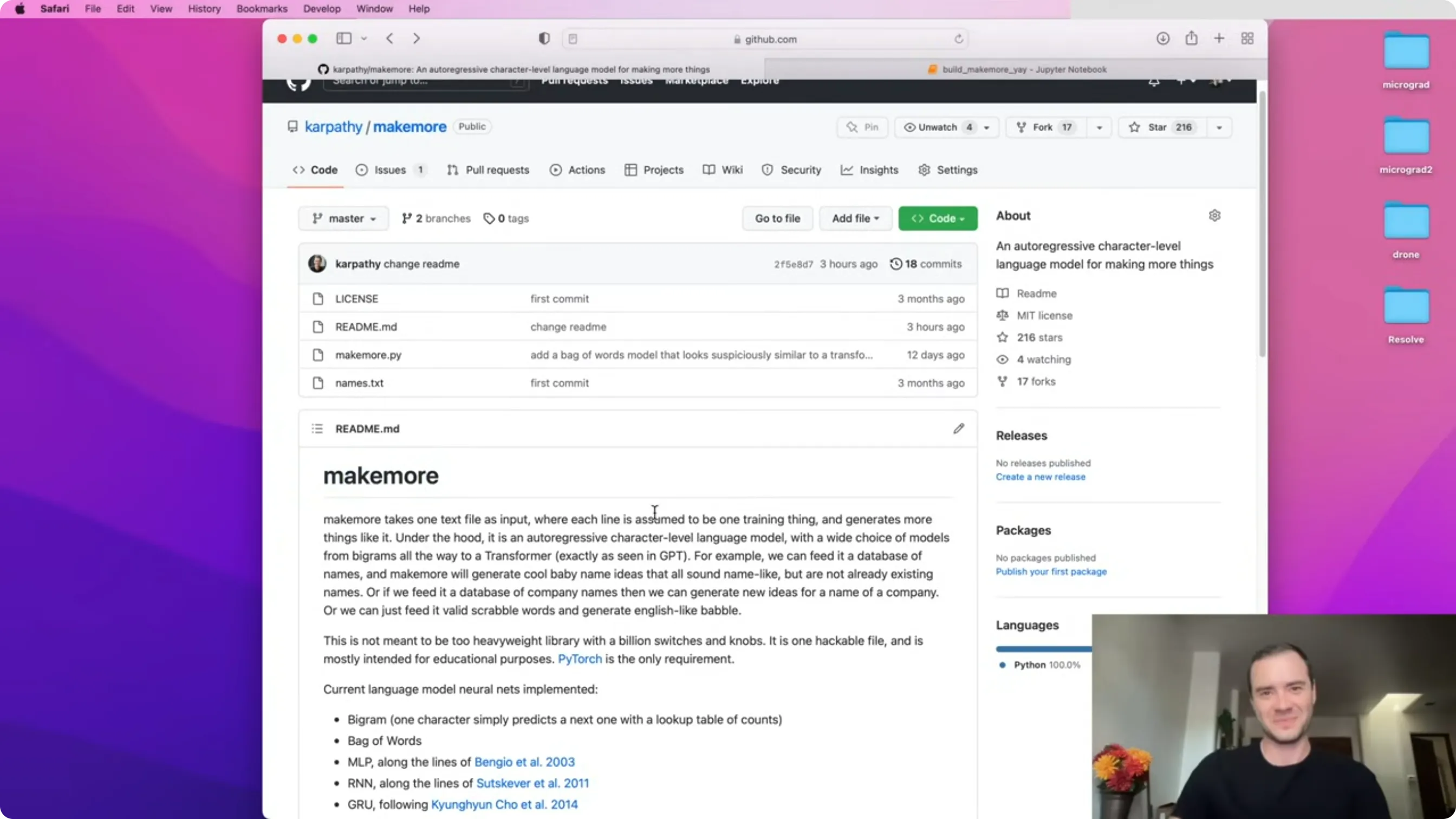Click the privacy shield icon

pyautogui.click(x=544, y=38)
